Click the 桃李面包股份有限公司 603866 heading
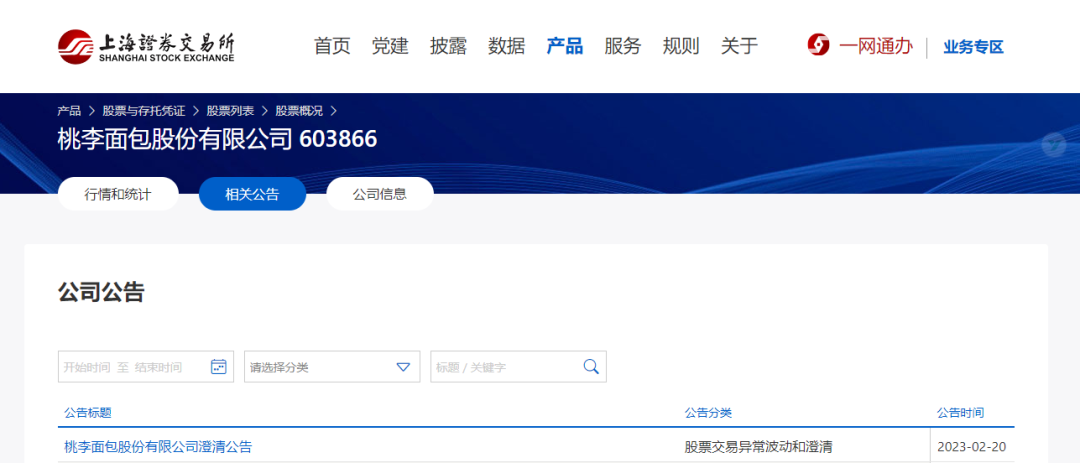This screenshot has width=1080, height=463. pyautogui.click(x=218, y=140)
